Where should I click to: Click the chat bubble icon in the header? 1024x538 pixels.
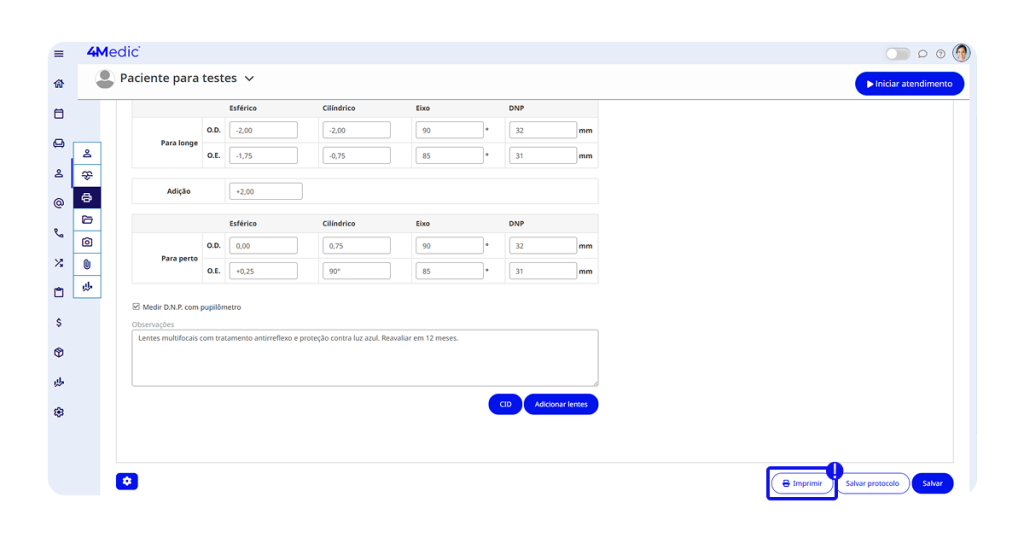coord(922,54)
